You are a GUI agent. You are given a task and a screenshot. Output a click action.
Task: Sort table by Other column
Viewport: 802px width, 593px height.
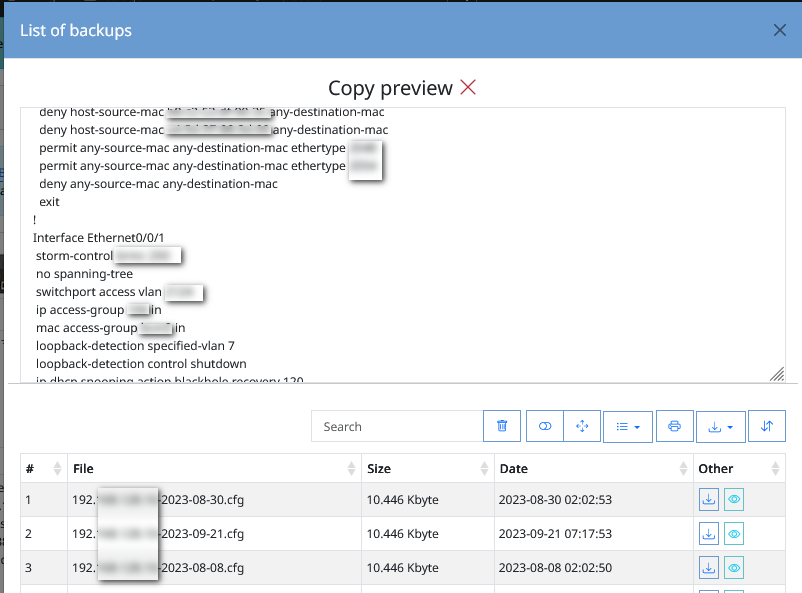click(739, 468)
